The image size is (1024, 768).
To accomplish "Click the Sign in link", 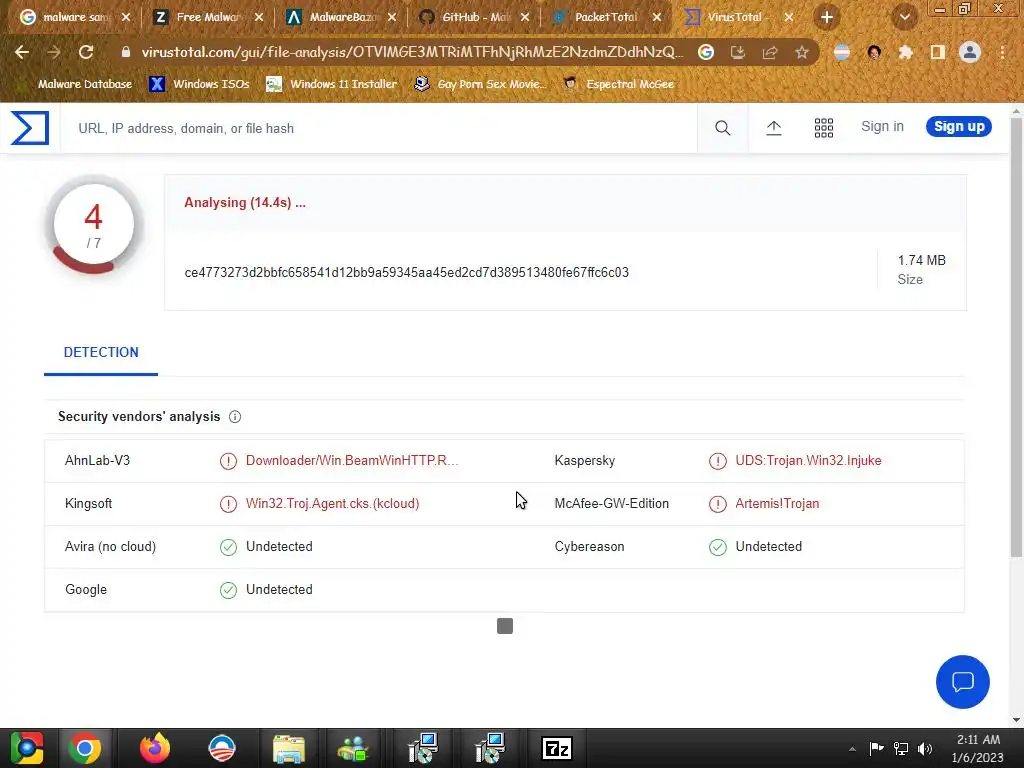I will click(882, 127).
